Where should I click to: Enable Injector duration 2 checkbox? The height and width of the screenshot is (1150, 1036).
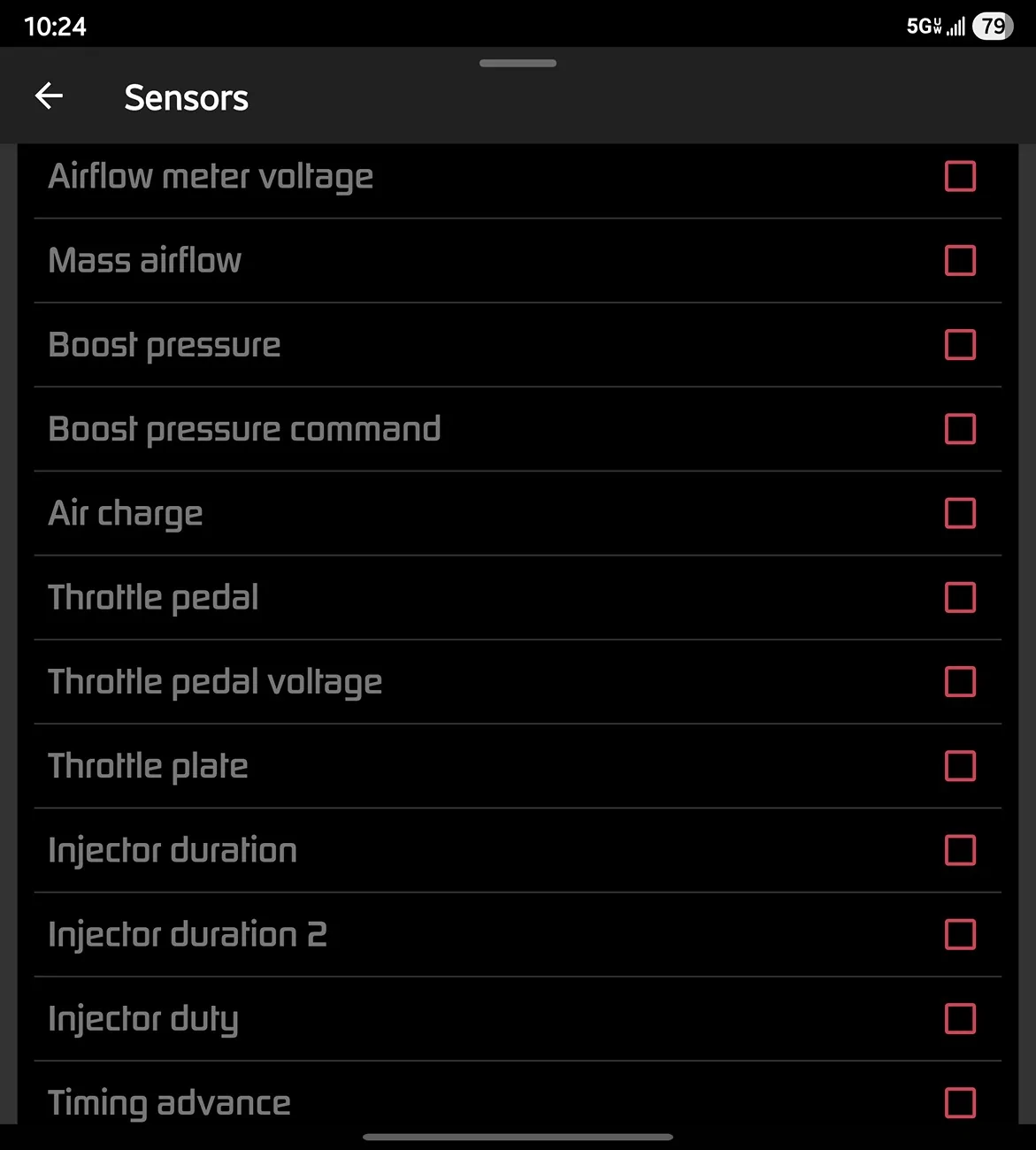coord(960,934)
